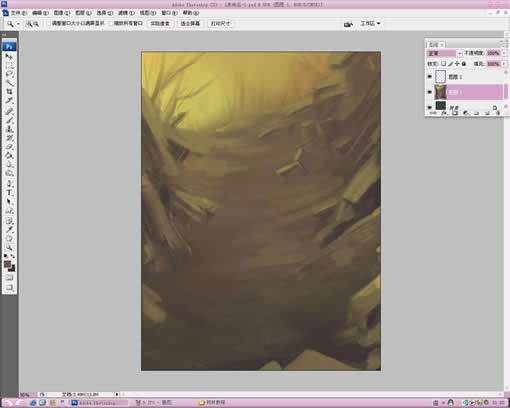This screenshot has width=510, height=408.
Task: Hide layer 图层 2 using its eye icon
Action: point(430,77)
